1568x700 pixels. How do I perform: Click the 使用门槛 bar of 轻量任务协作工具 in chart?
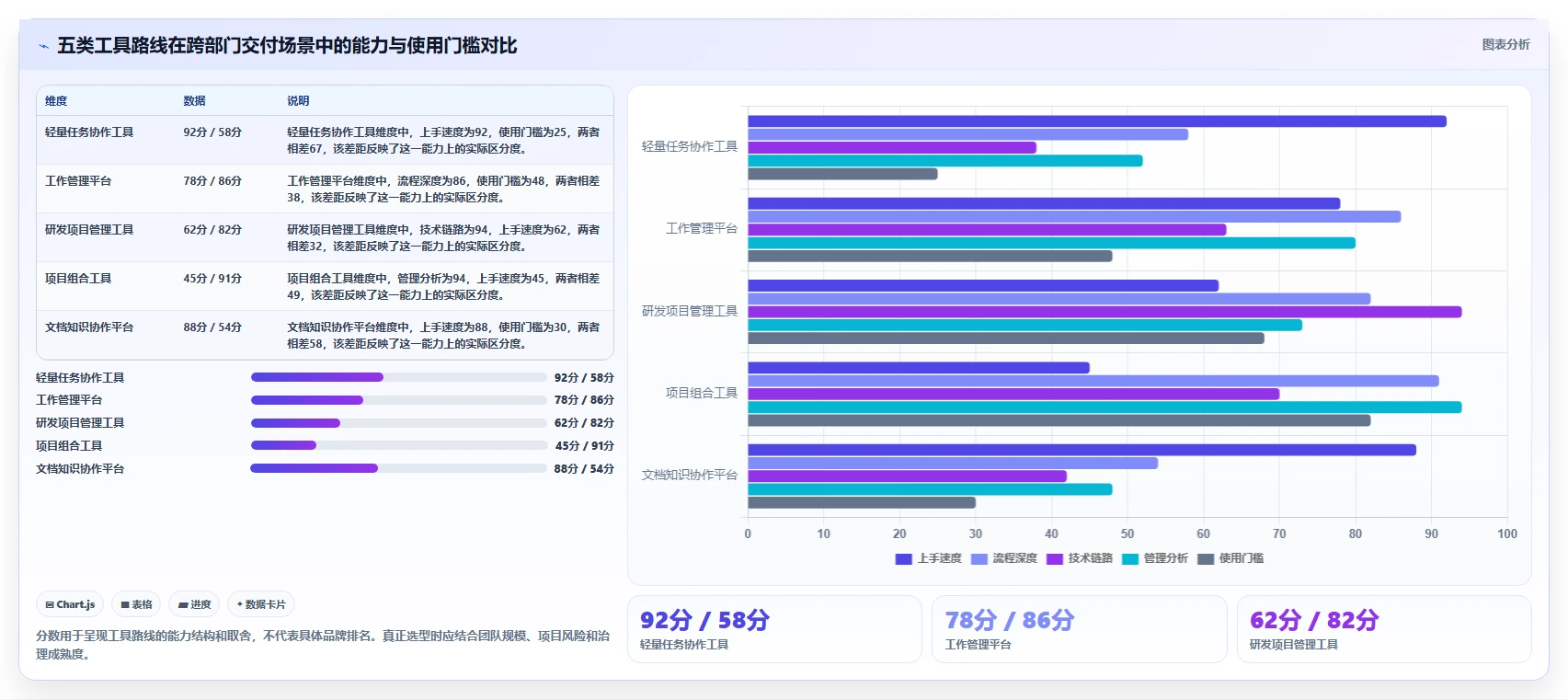(843, 174)
